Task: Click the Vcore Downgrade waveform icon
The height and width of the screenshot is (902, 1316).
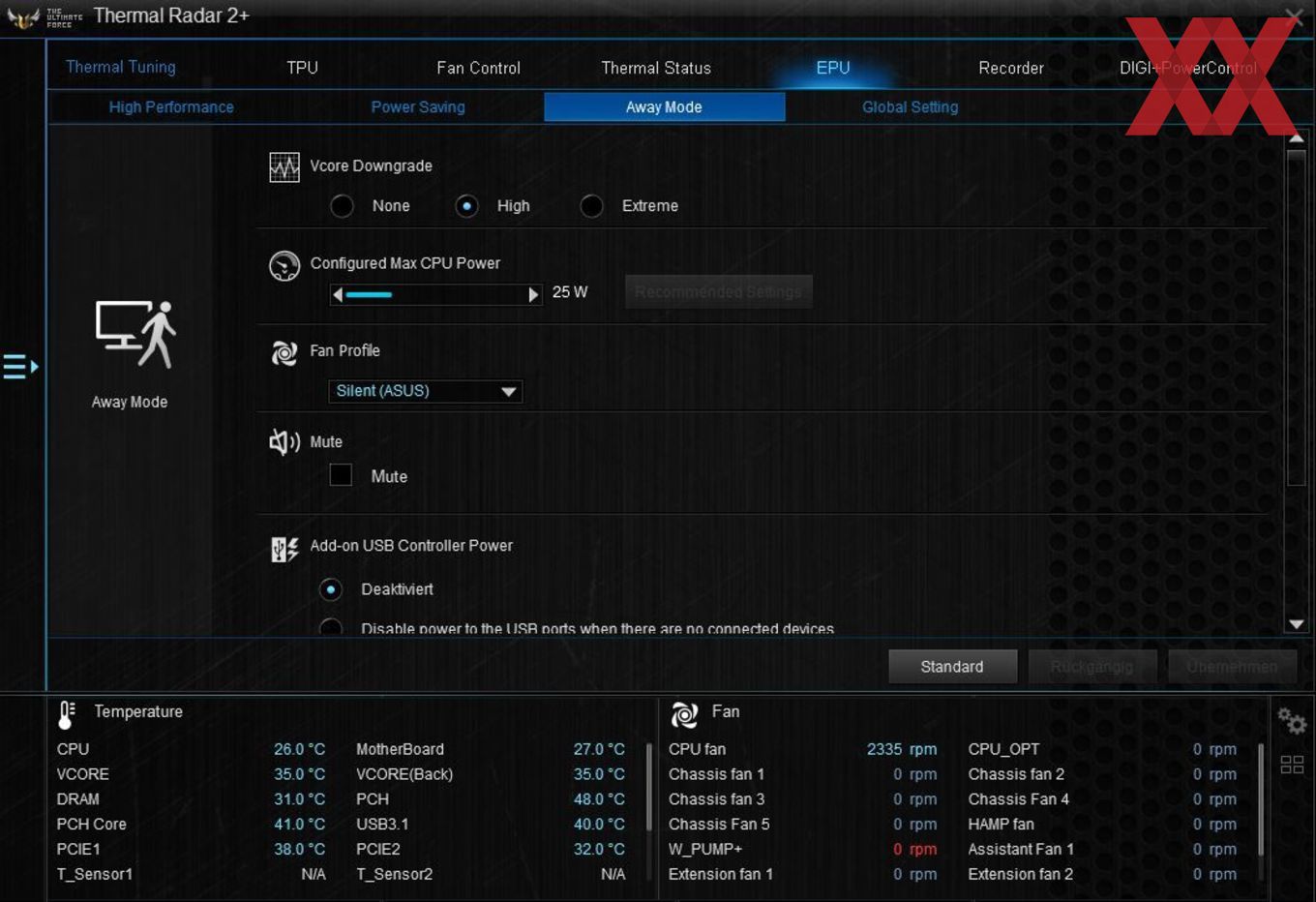Action: coord(284,167)
